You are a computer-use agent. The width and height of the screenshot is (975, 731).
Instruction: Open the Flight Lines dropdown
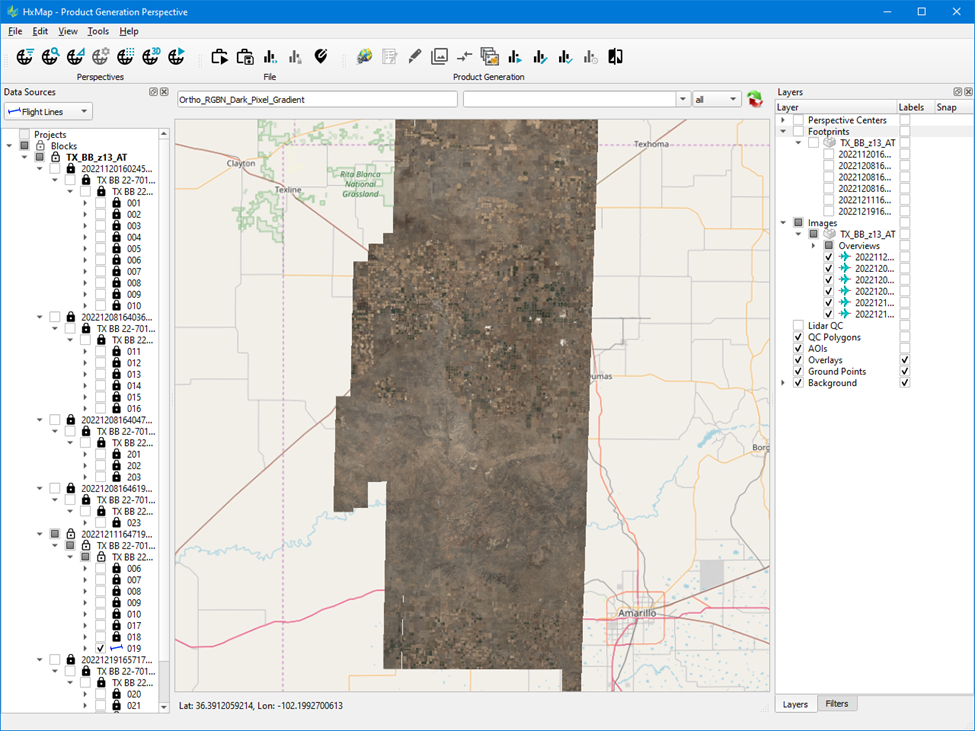pos(48,111)
